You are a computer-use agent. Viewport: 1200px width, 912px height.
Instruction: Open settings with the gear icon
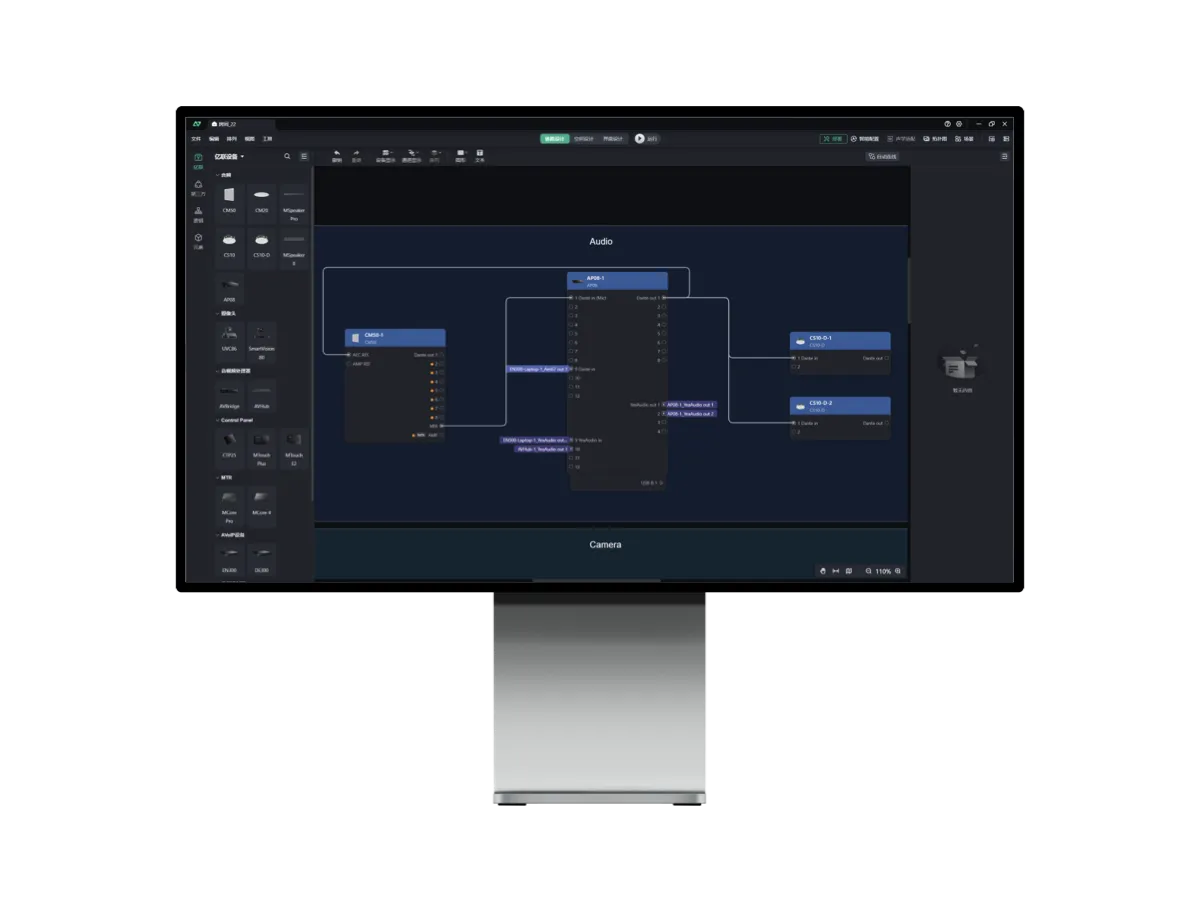pos(959,124)
